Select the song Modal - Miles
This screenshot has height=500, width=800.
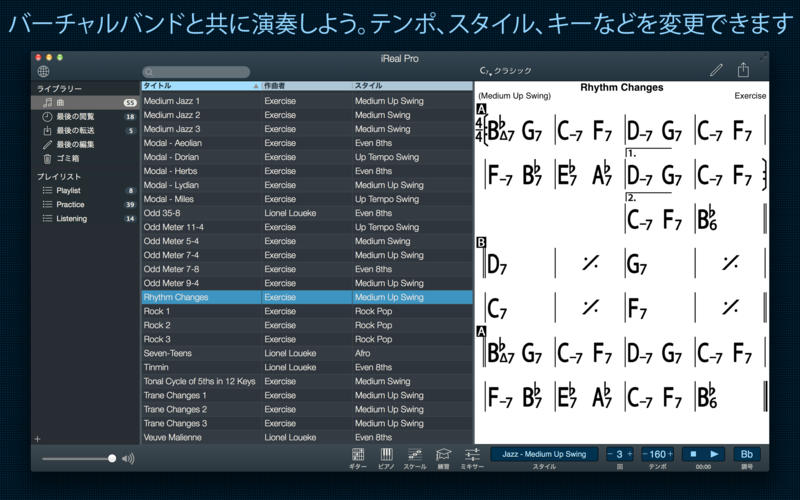(x=307, y=199)
